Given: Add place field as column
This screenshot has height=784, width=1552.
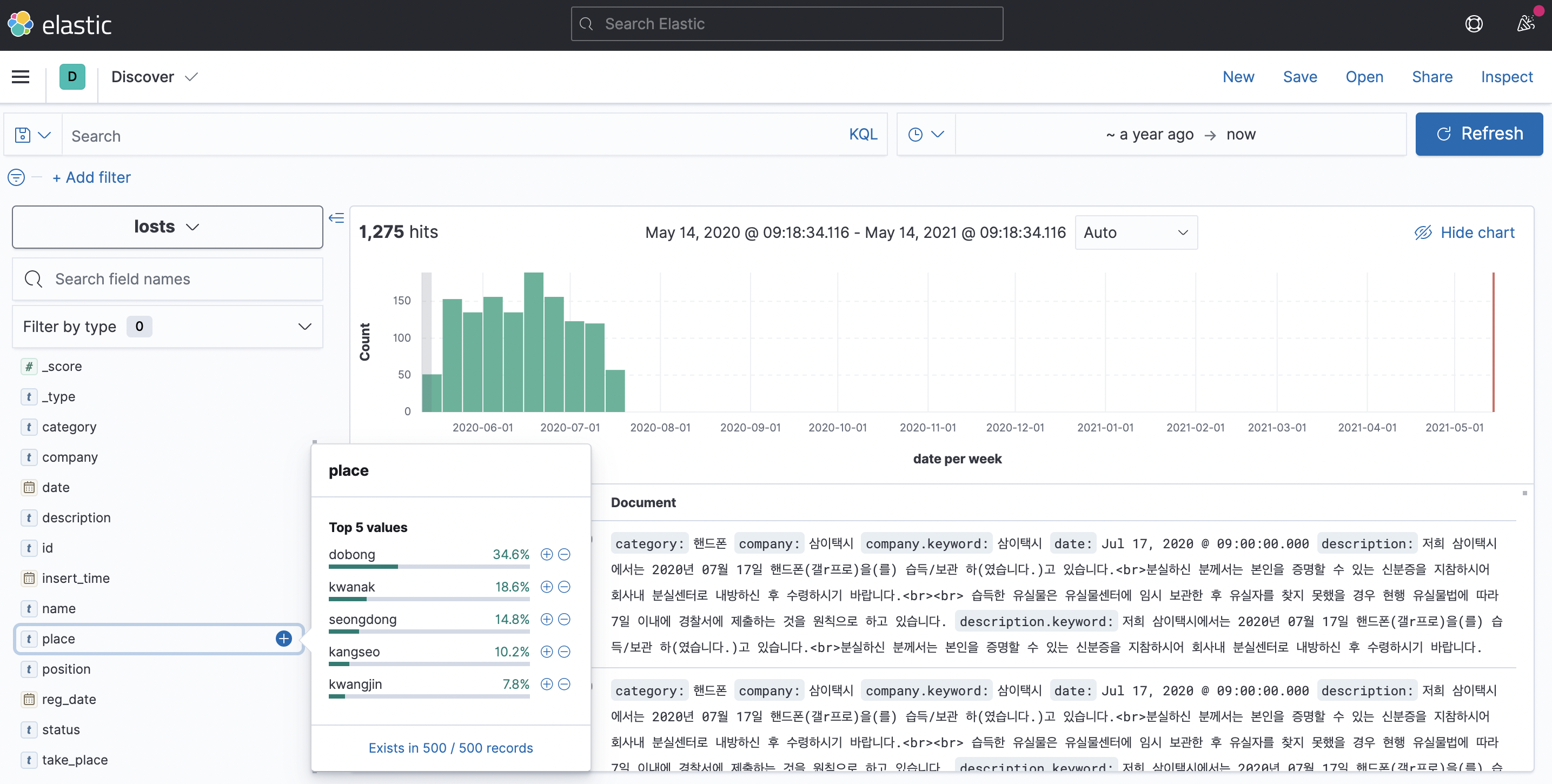Looking at the screenshot, I should pos(284,638).
